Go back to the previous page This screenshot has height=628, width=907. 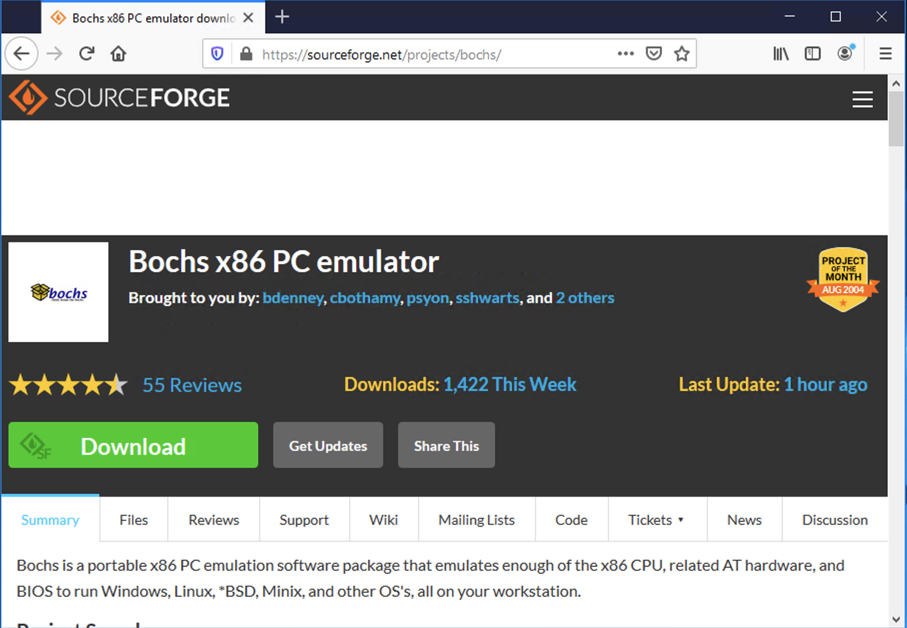pos(21,54)
